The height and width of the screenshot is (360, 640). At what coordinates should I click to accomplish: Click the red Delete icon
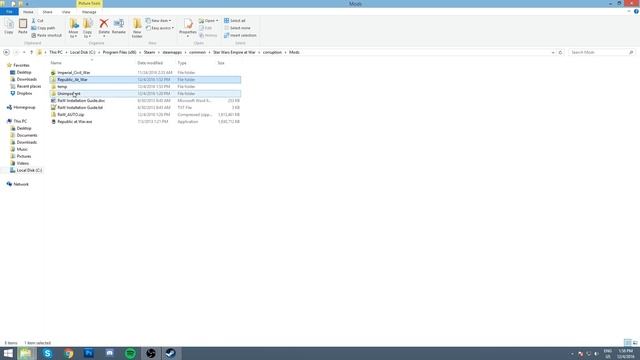point(104,23)
